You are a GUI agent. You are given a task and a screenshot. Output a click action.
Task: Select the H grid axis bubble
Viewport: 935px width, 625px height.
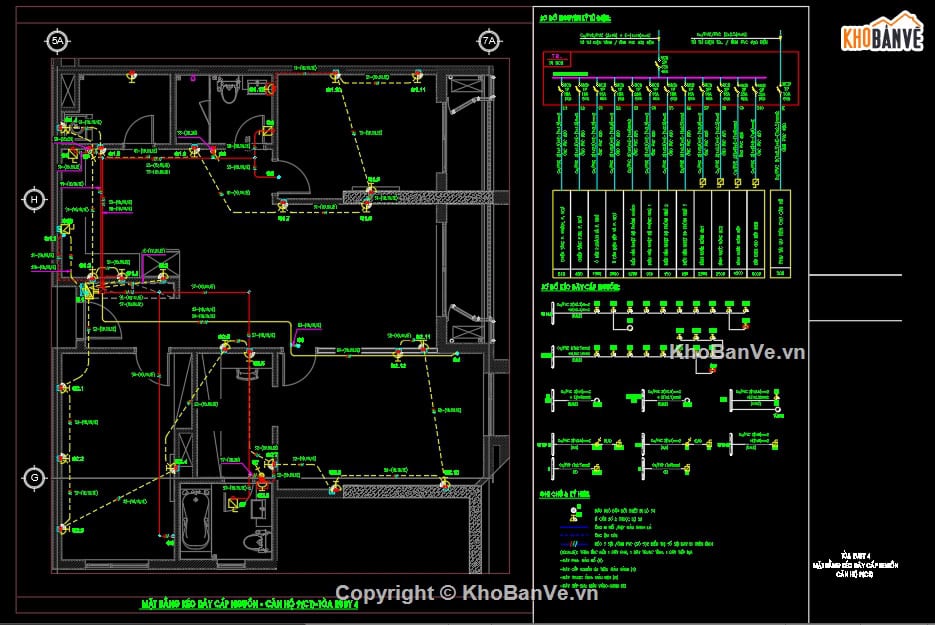point(34,200)
